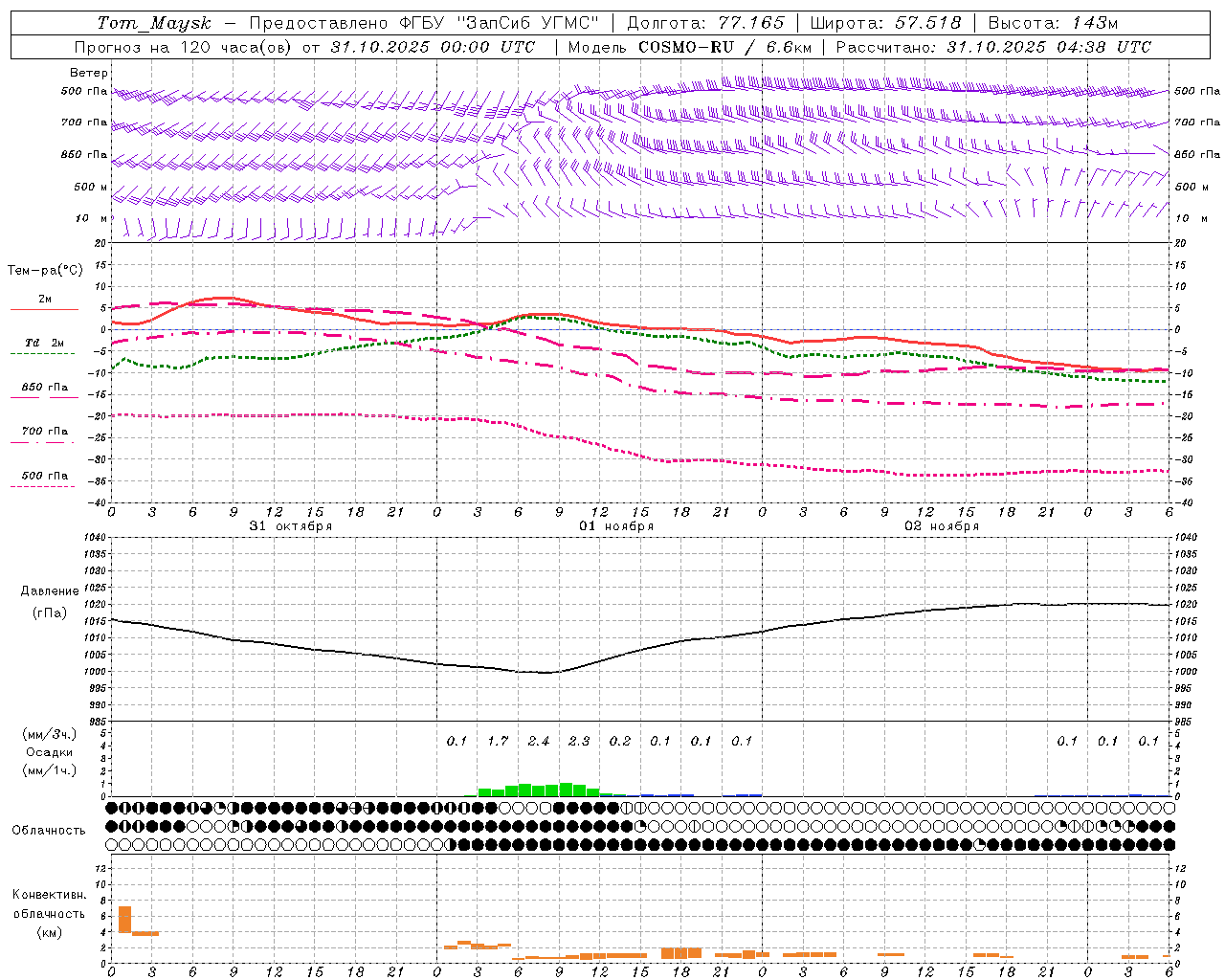Click the 850 гПа temperature legend entry
Screen dimensions: 1225x980
coord(45,388)
